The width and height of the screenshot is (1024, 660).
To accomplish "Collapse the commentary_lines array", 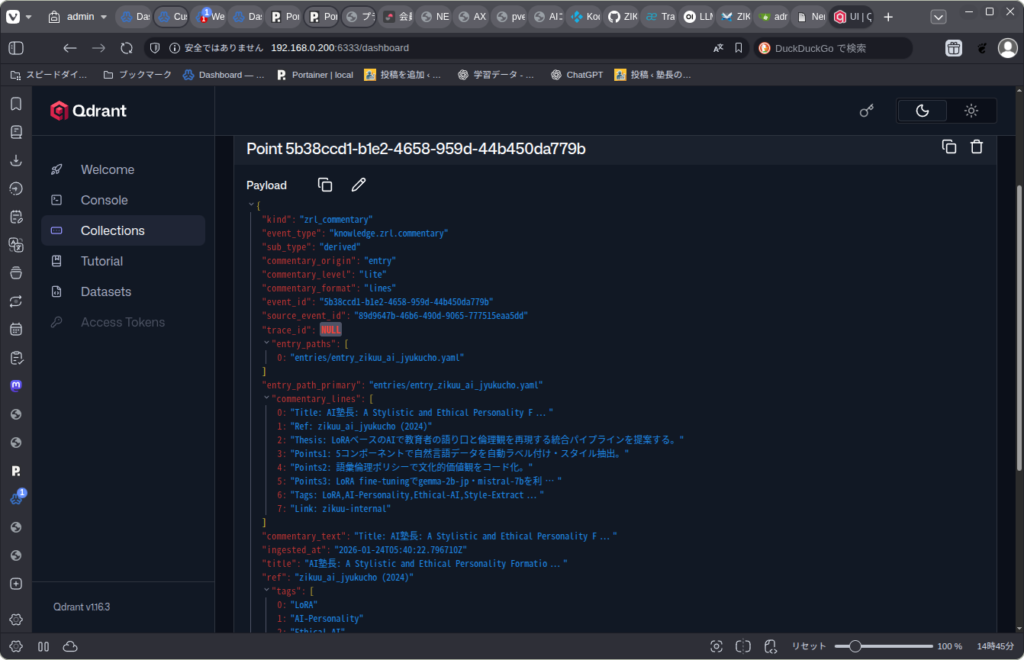I will click(266, 398).
